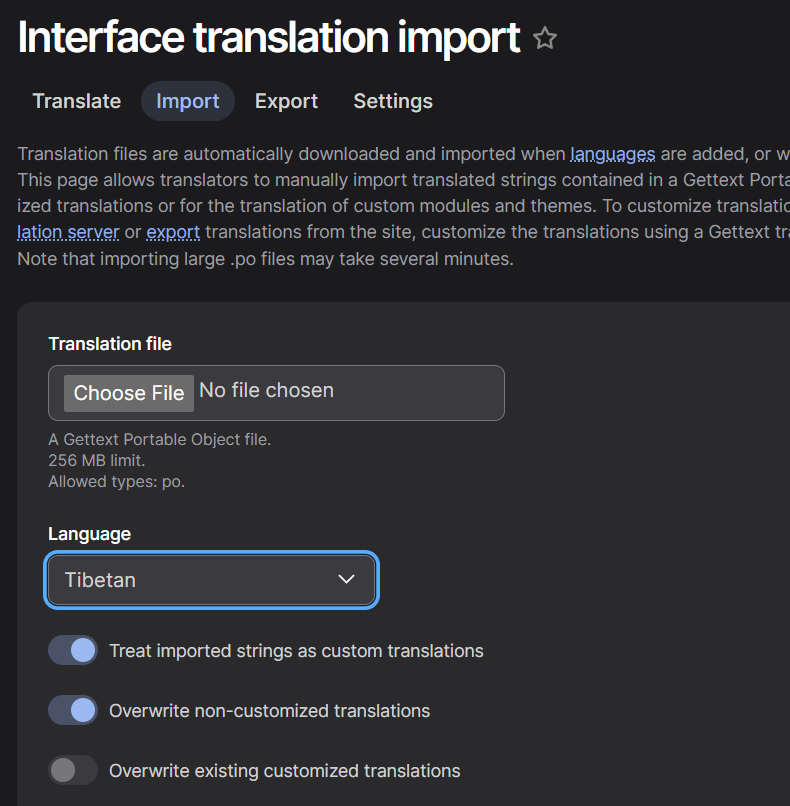Turn off Overwrite non-customized translations

click(x=72, y=710)
